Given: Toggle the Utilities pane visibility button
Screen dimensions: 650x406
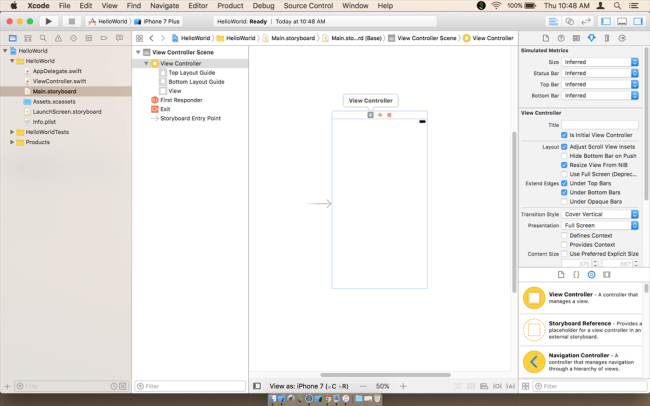Looking at the screenshot, I should 638,22.
